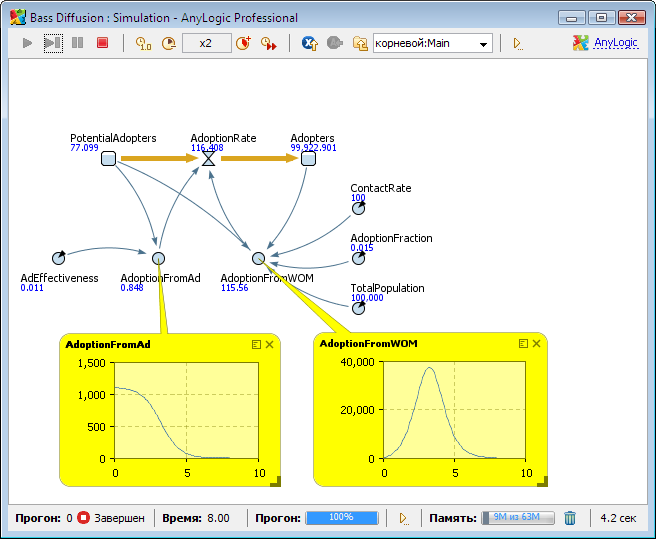656x539 pixels.
Task: Click ContactRate value 100
Action: [358, 198]
